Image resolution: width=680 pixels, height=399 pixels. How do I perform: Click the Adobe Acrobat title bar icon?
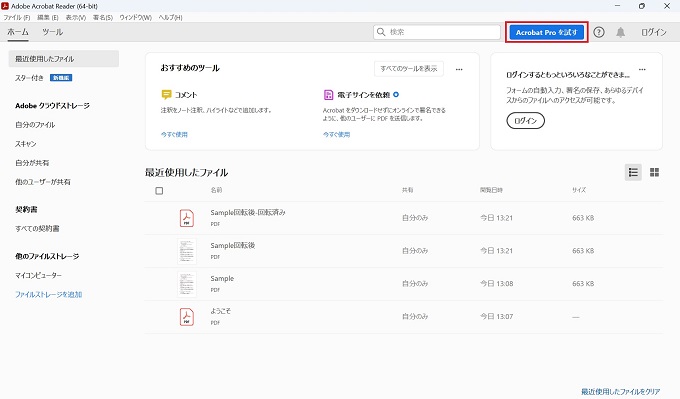point(5,6)
